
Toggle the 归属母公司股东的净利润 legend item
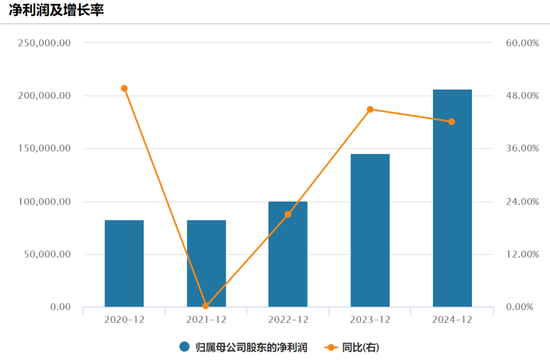click(243, 347)
